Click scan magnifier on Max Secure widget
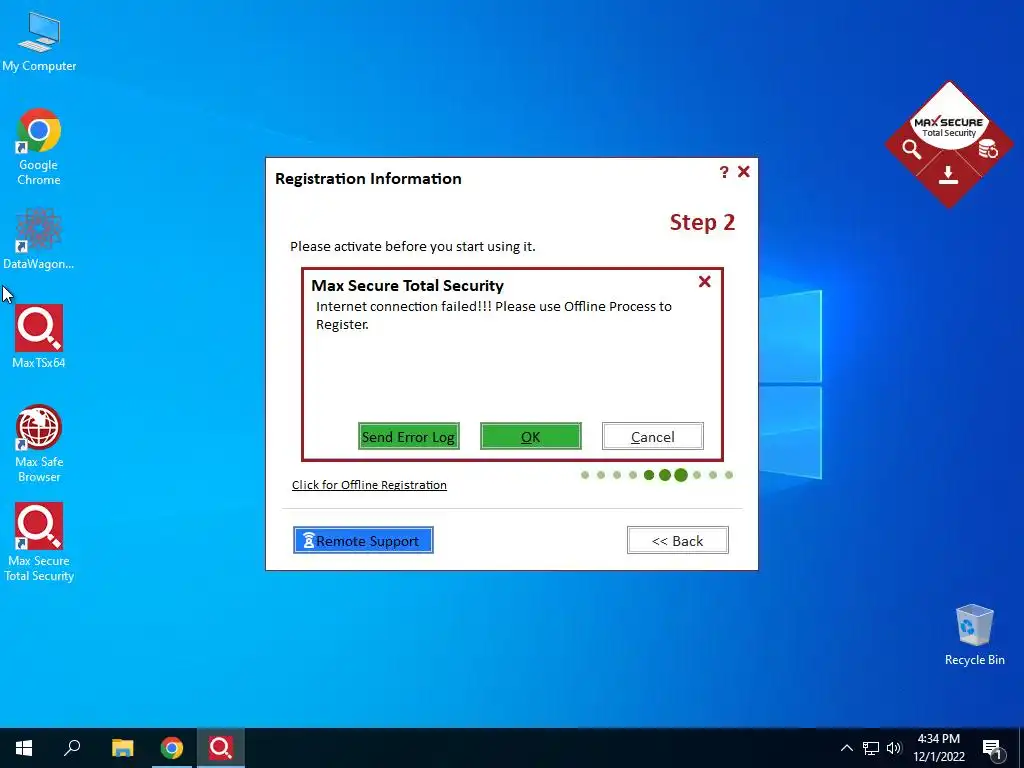Screen dimensions: 1024x768 point(912,150)
